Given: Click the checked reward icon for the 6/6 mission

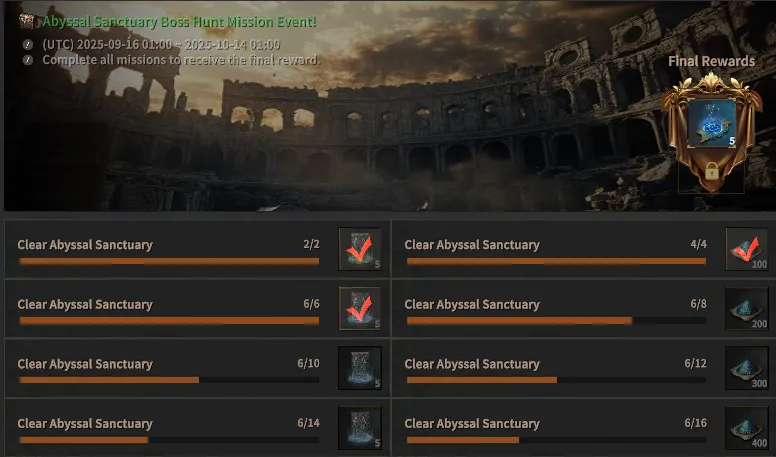Looking at the screenshot, I should [360, 308].
